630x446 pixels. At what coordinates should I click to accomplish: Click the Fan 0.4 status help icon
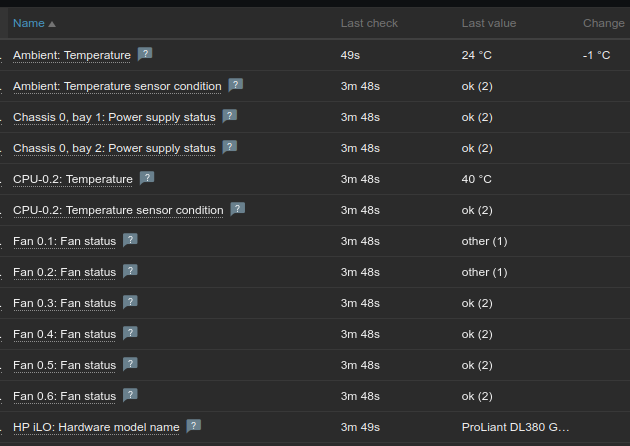(130, 333)
